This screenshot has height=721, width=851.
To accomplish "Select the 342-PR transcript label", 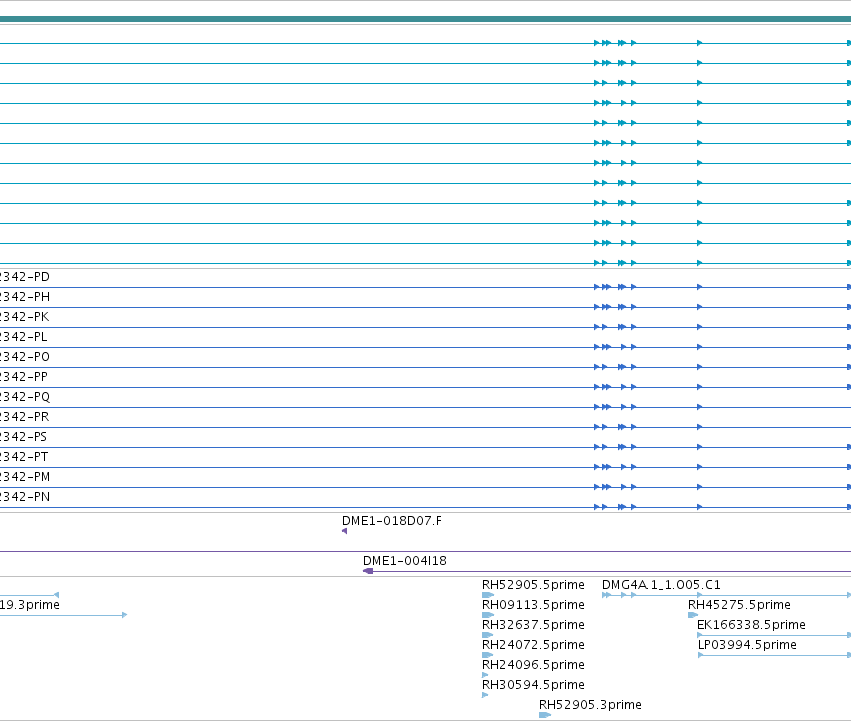I will click(x=24, y=417).
